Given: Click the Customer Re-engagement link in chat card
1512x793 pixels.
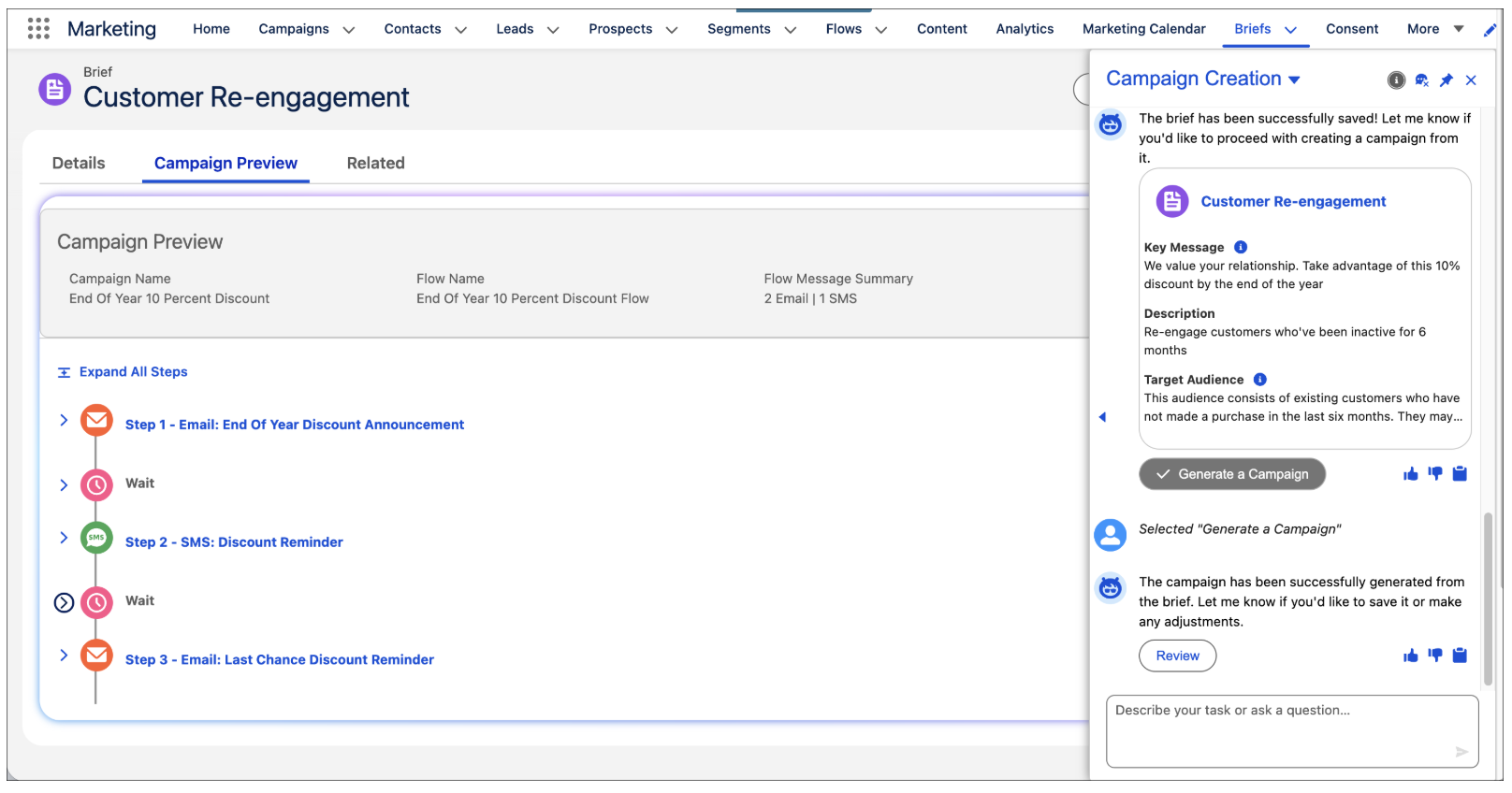Looking at the screenshot, I should pos(1293,201).
